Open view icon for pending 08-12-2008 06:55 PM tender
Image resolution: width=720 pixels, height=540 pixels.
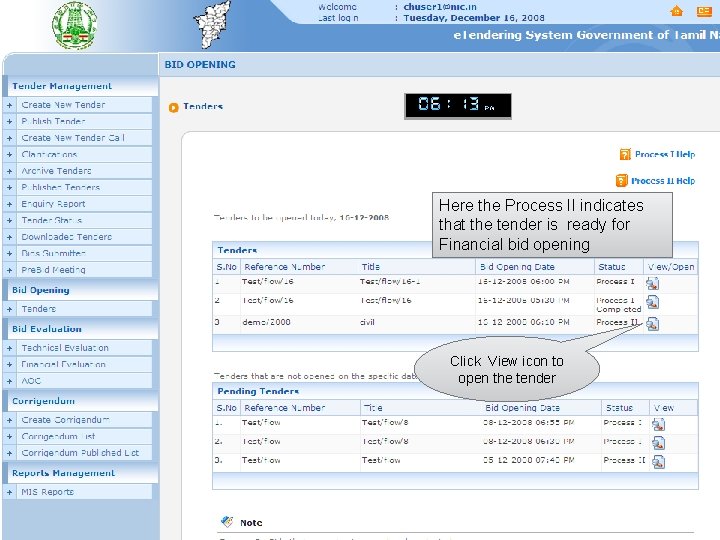click(x=658, y=424)
